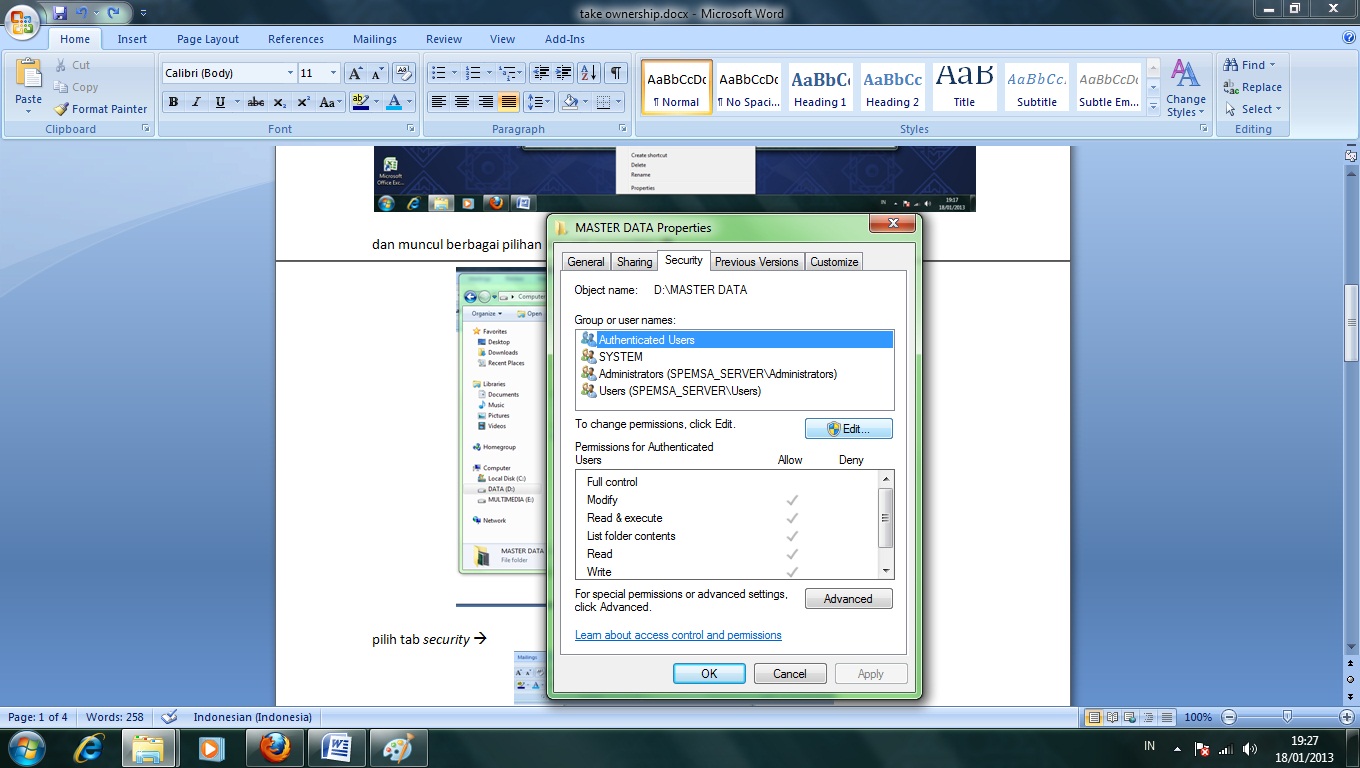Apply font color swatch
This screenshot has height=768, width=1360.
click(x=394, y=102)
